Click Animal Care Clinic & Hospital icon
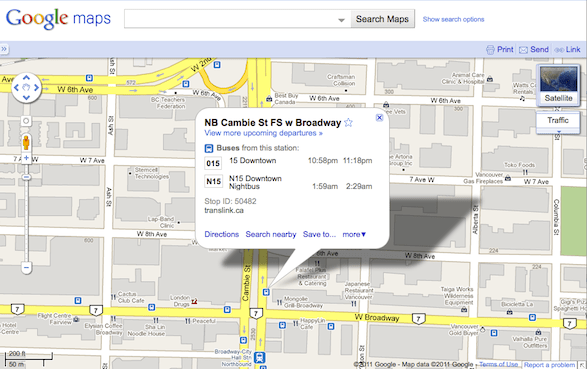 pos(490,79)
